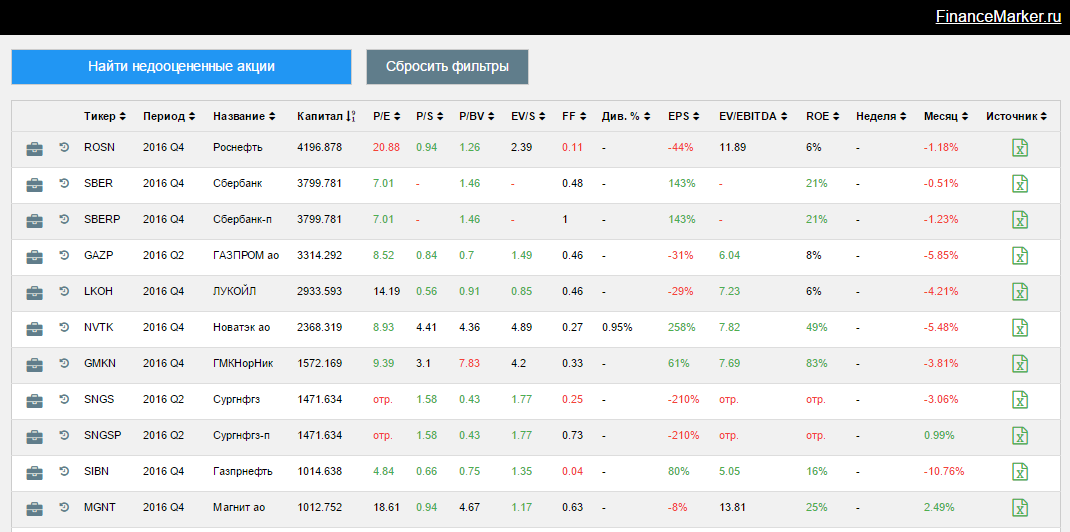Image resolution: width=1070 pixels, height=532 pixels.
Task: Click briefcase icon in SIBN row
Action: (x=34, y=473)
